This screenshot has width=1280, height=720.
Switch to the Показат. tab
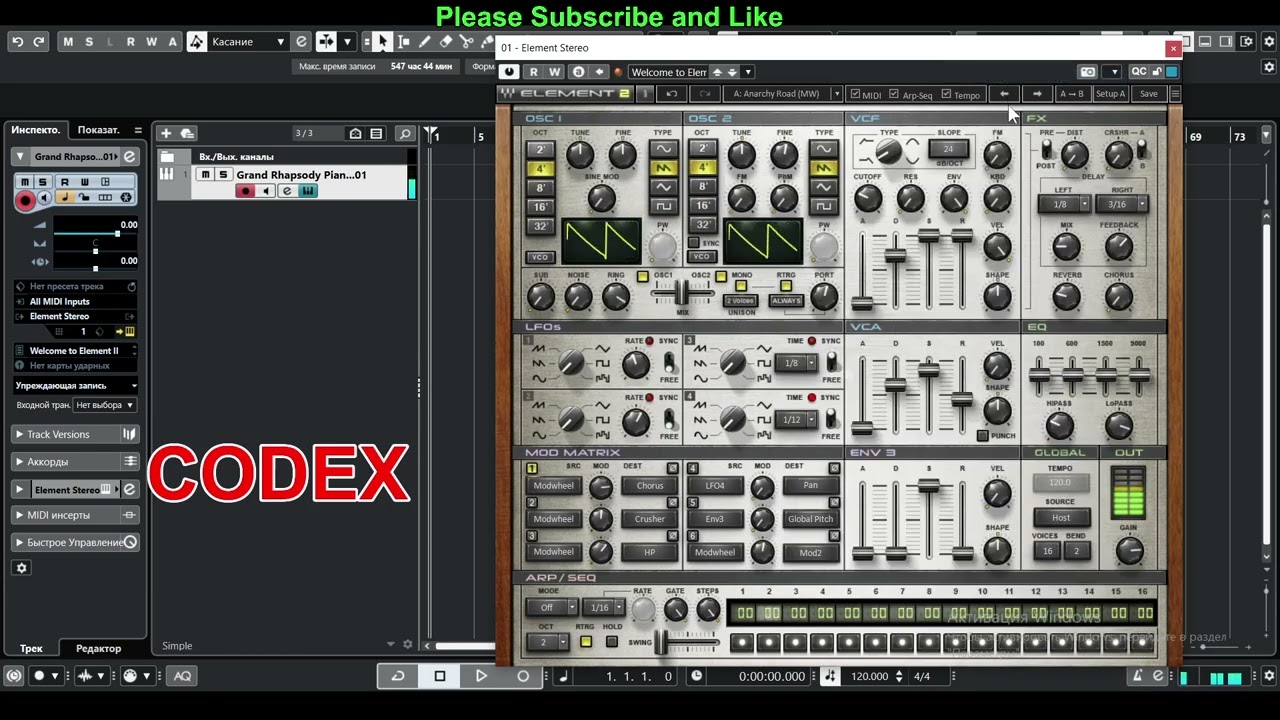(99, 130)
